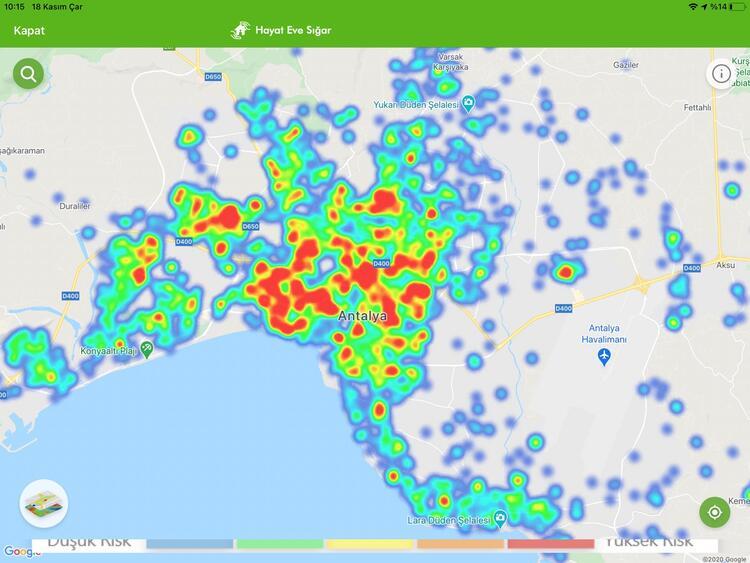This screenshot has width=750, height=563.
Task: Select the yellow legend color swatch
Action: (370, 544)
